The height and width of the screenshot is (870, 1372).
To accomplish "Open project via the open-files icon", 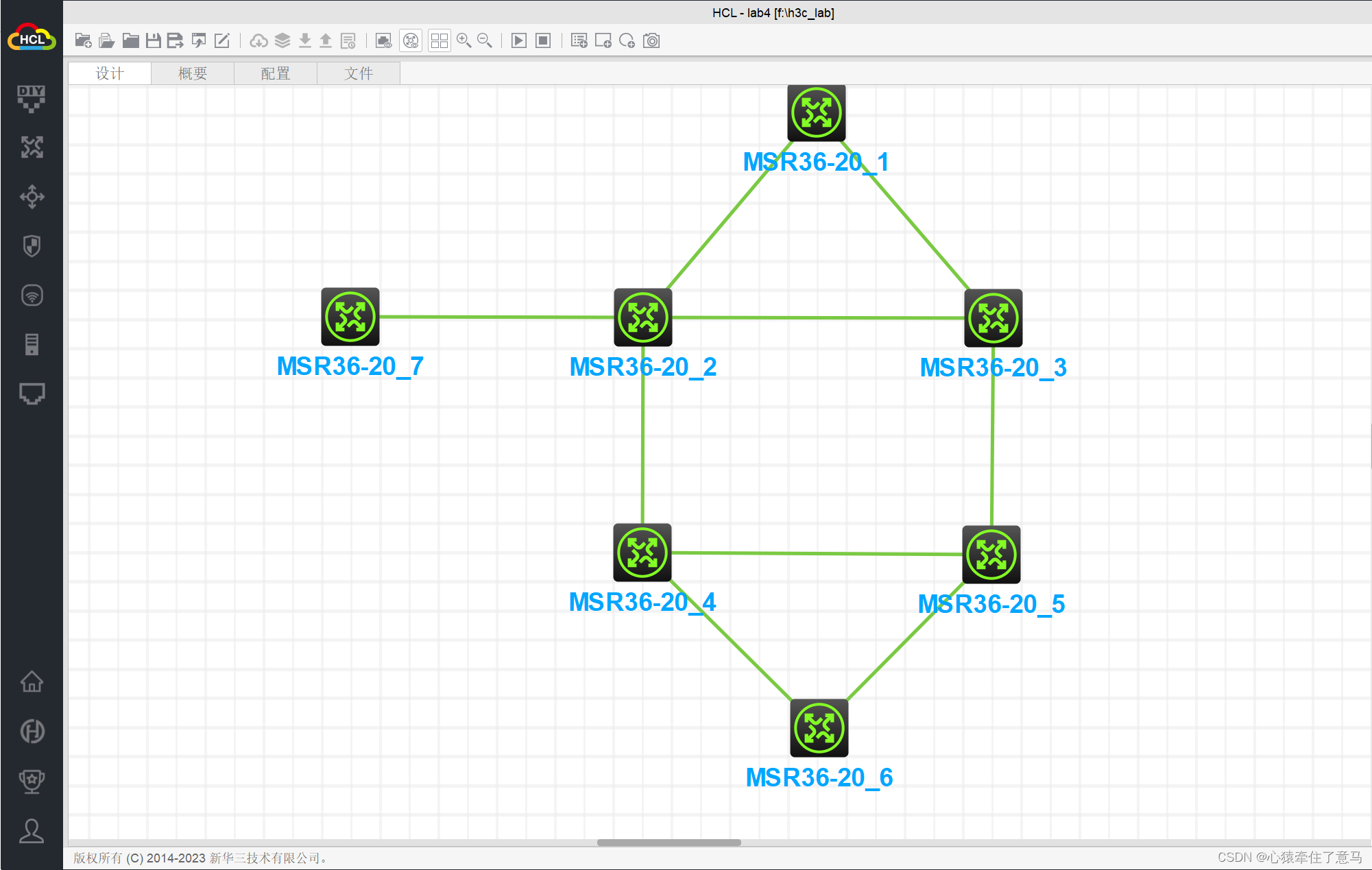I will pos(106,40).
